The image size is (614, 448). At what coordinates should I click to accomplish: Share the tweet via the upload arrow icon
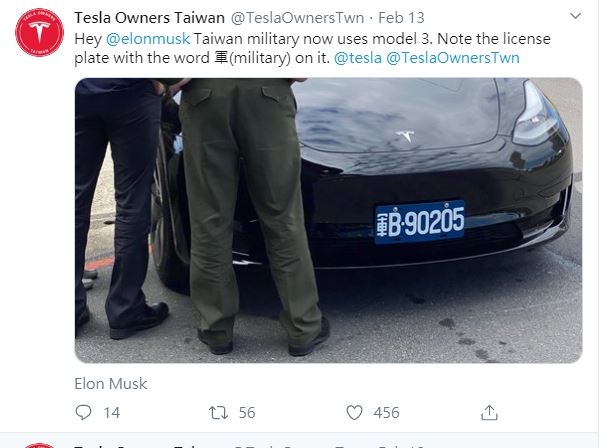[x=489, y=412]
